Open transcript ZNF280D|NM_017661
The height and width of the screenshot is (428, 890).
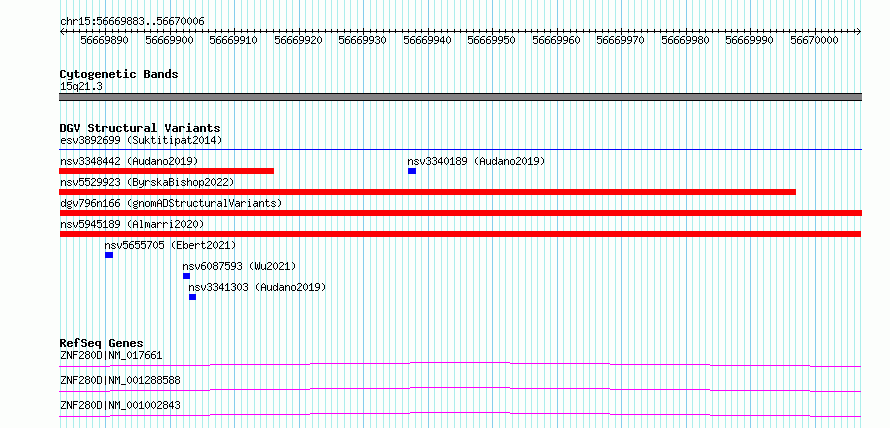click(111, 356)
